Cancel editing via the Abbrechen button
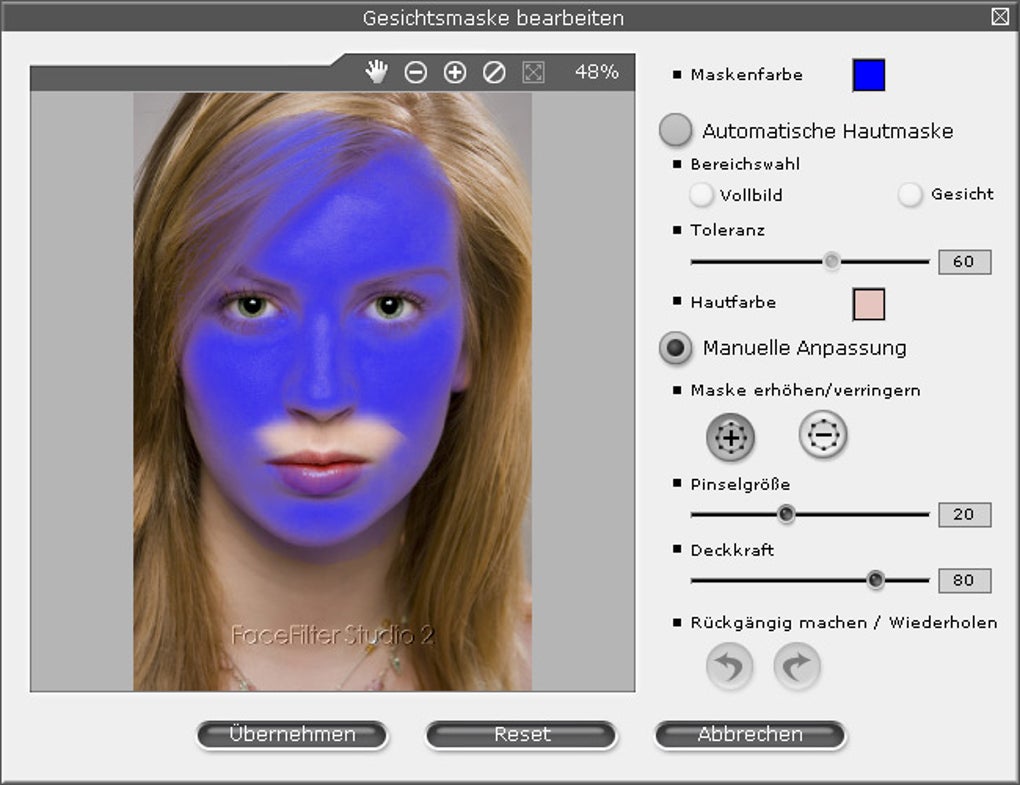Screen dimensions: 1020x785 click(749, 734)
